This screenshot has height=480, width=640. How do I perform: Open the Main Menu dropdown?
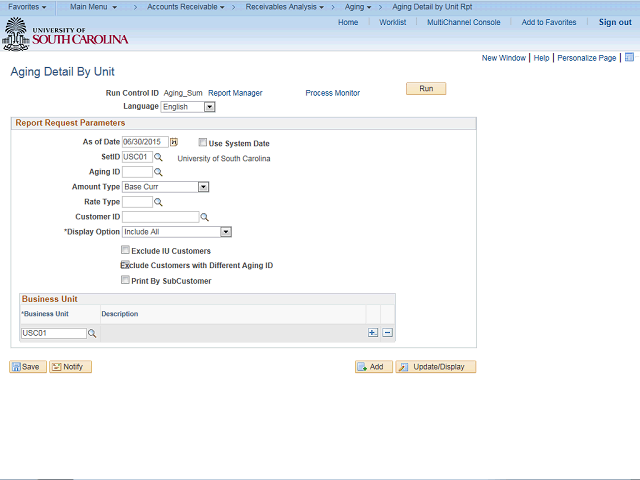pos(93,7)
